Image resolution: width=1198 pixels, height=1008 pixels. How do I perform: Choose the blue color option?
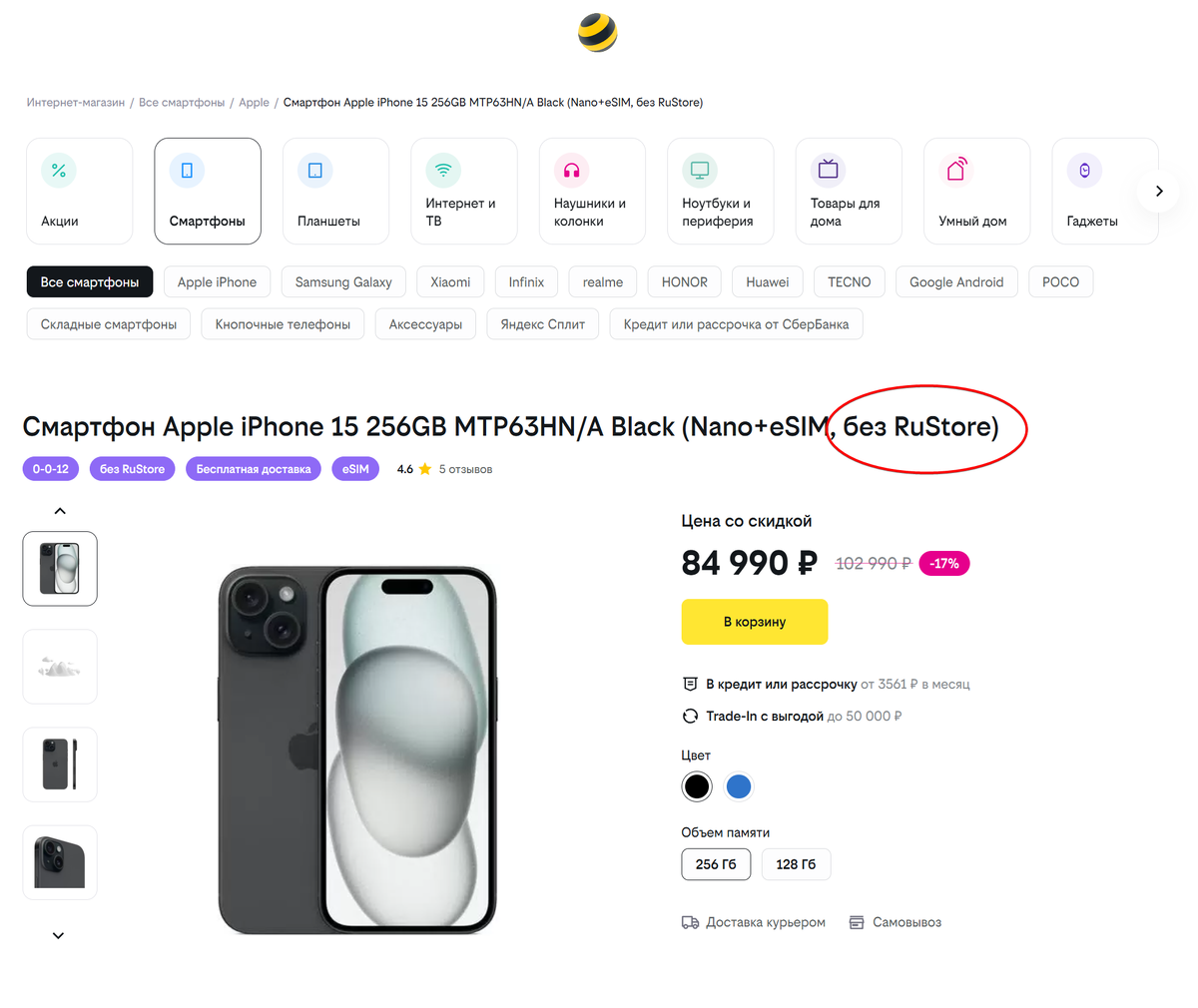(x=739, y=786)
